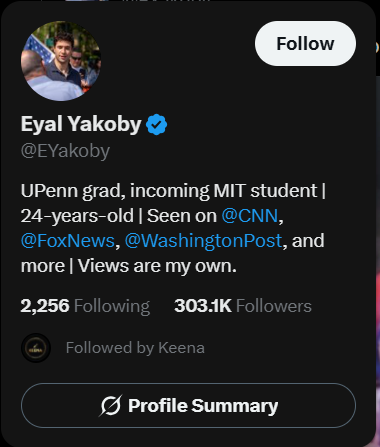Click Keena's small round avatar
Viewport: 380px width, 447px height.
pyautogui.click(x=36, y=348)
